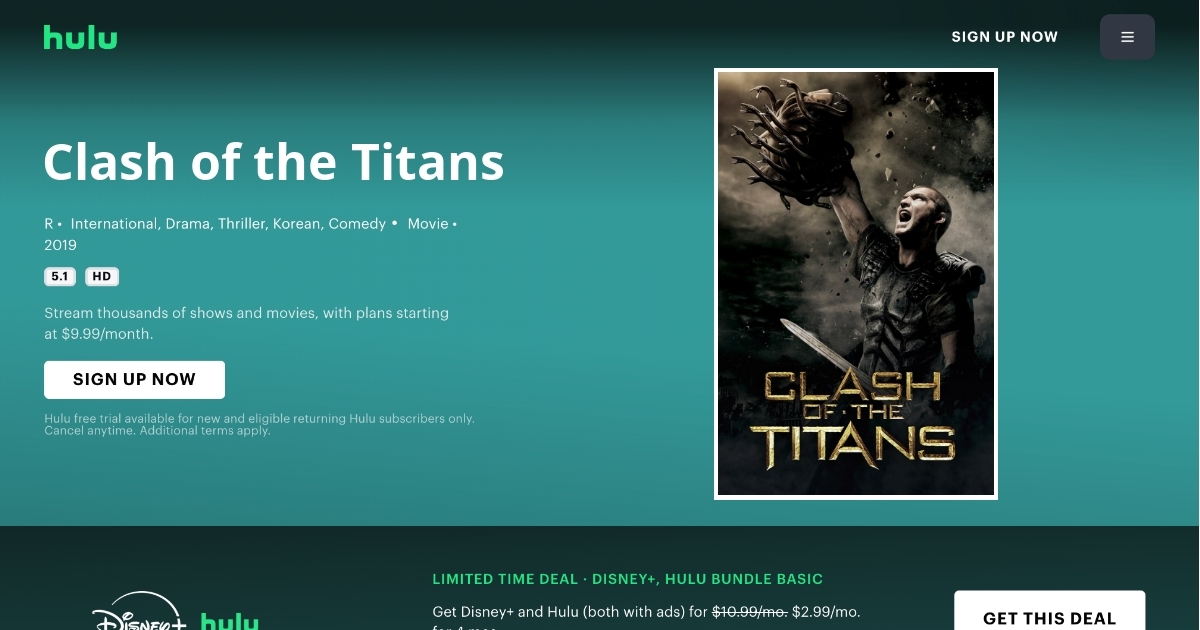The image size is (1200, 630).
Task: Open the Clash of the Titans poster image
Action: click(856, 284)
